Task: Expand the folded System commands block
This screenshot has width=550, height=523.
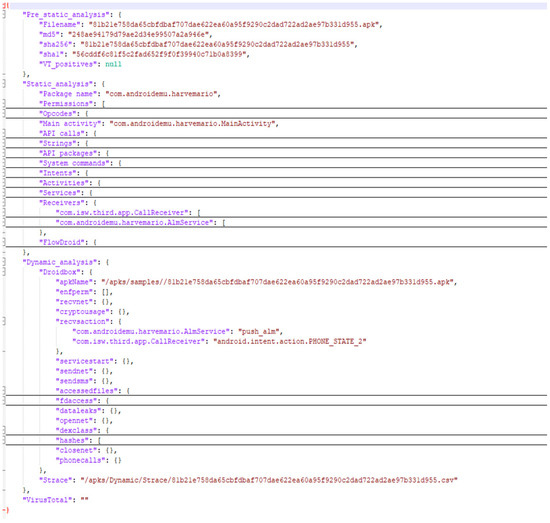Action: 4,163
